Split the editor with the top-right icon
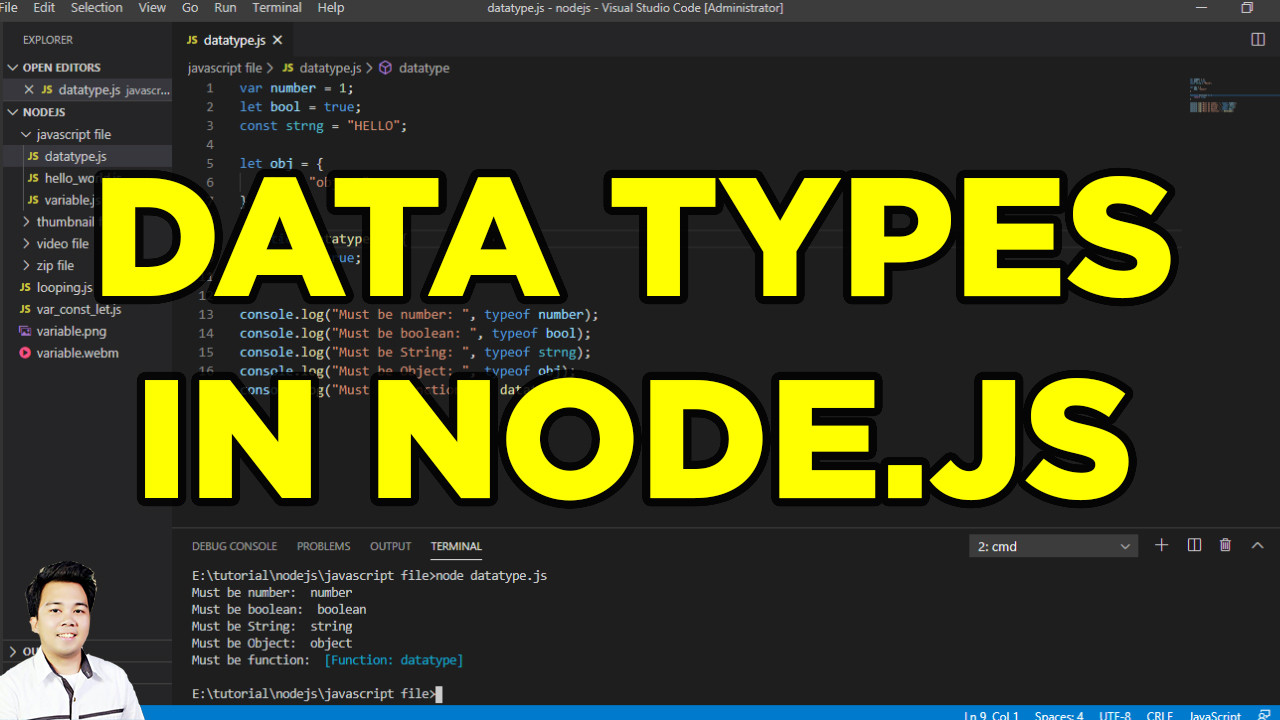 pyautogui.click(x=1258, y=40)
